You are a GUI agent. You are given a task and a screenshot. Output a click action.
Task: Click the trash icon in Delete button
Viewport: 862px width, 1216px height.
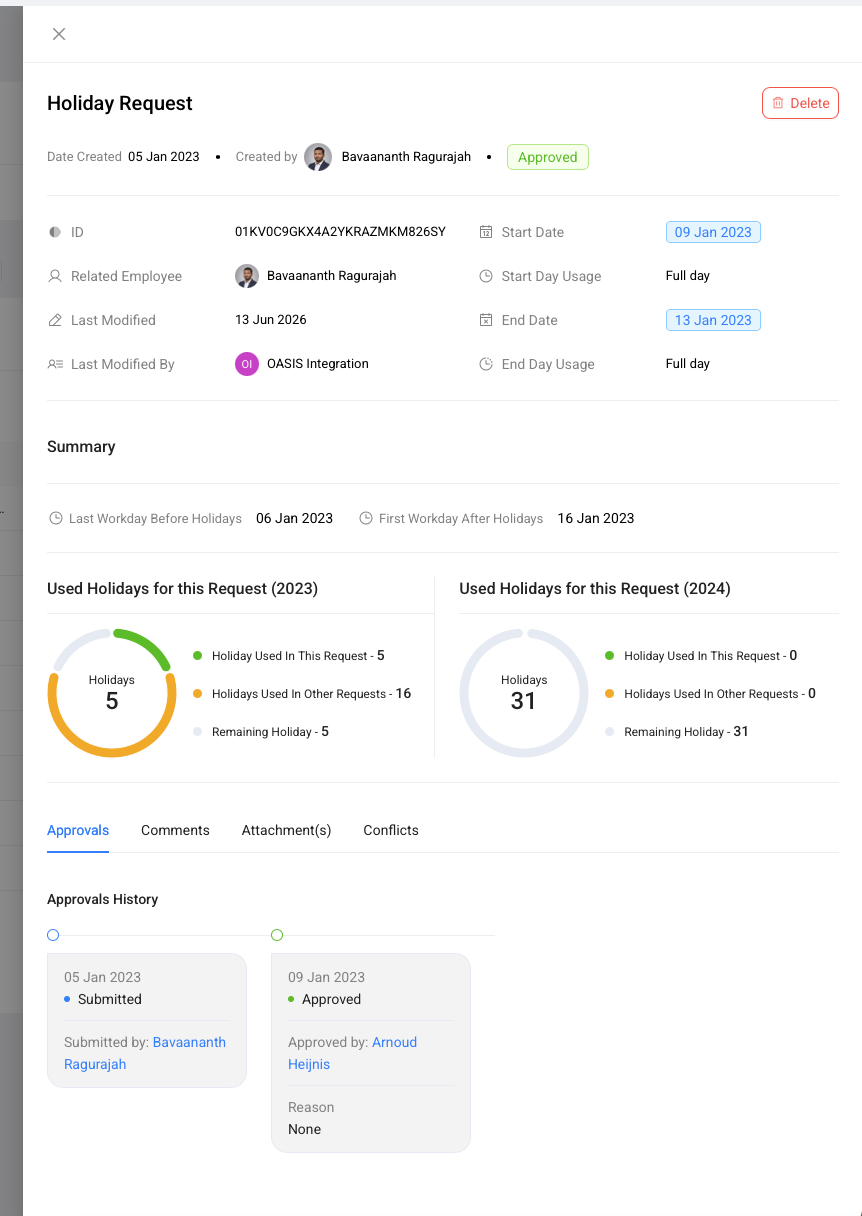778,103
